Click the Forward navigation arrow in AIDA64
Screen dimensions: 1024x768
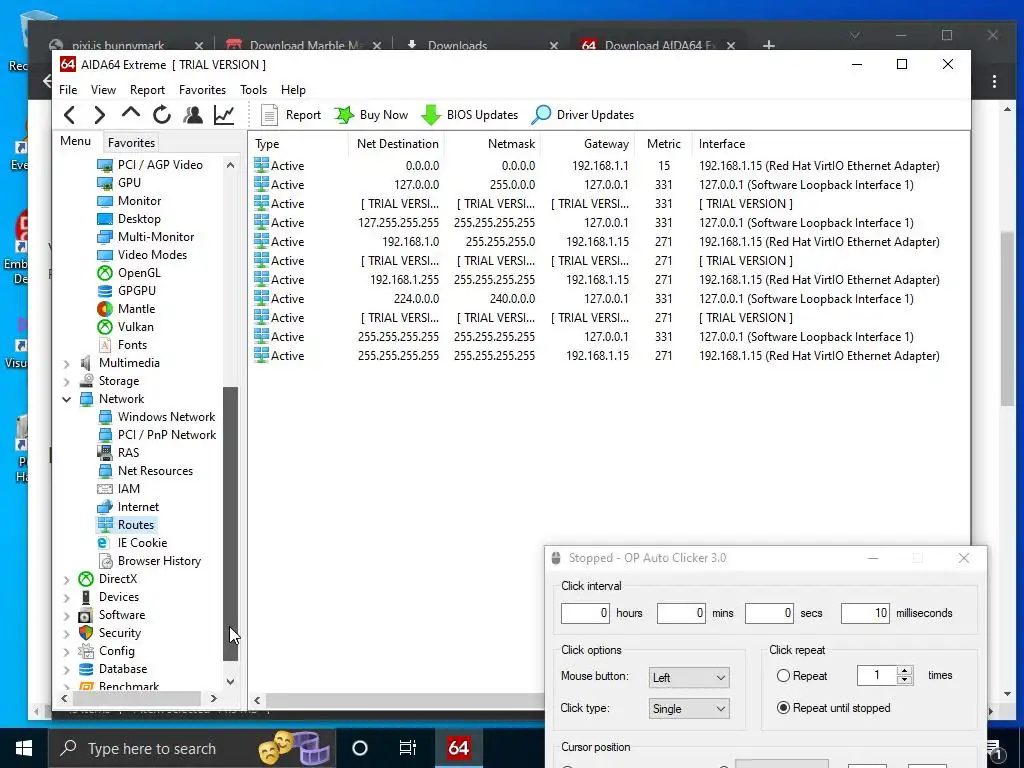(99, 115)
